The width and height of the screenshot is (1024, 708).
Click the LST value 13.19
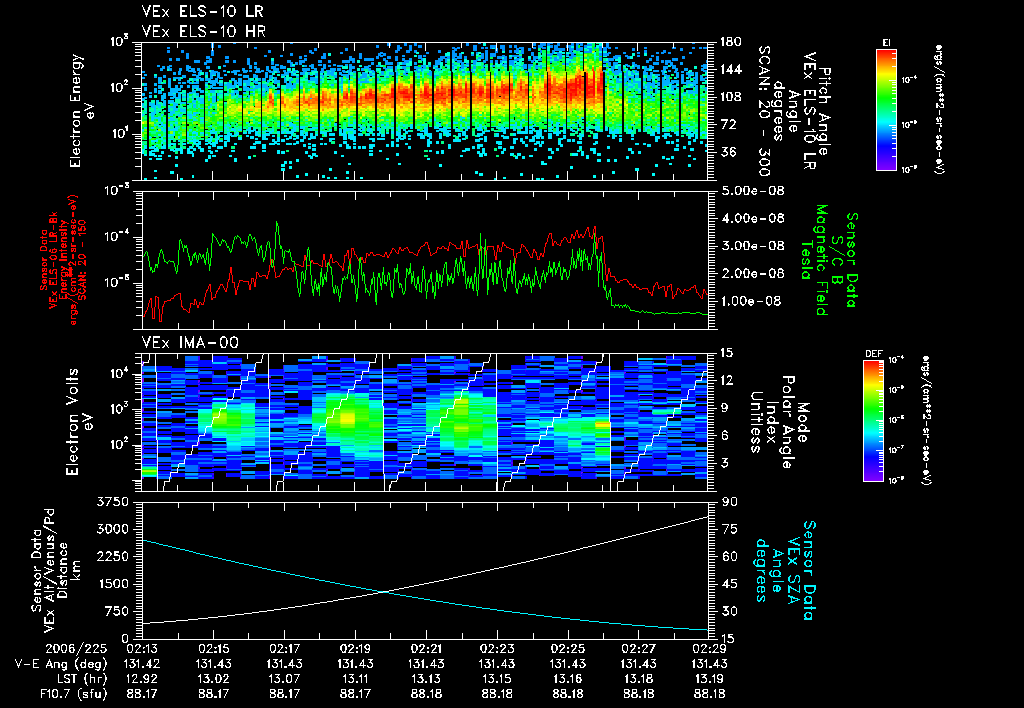coord(710,679)
